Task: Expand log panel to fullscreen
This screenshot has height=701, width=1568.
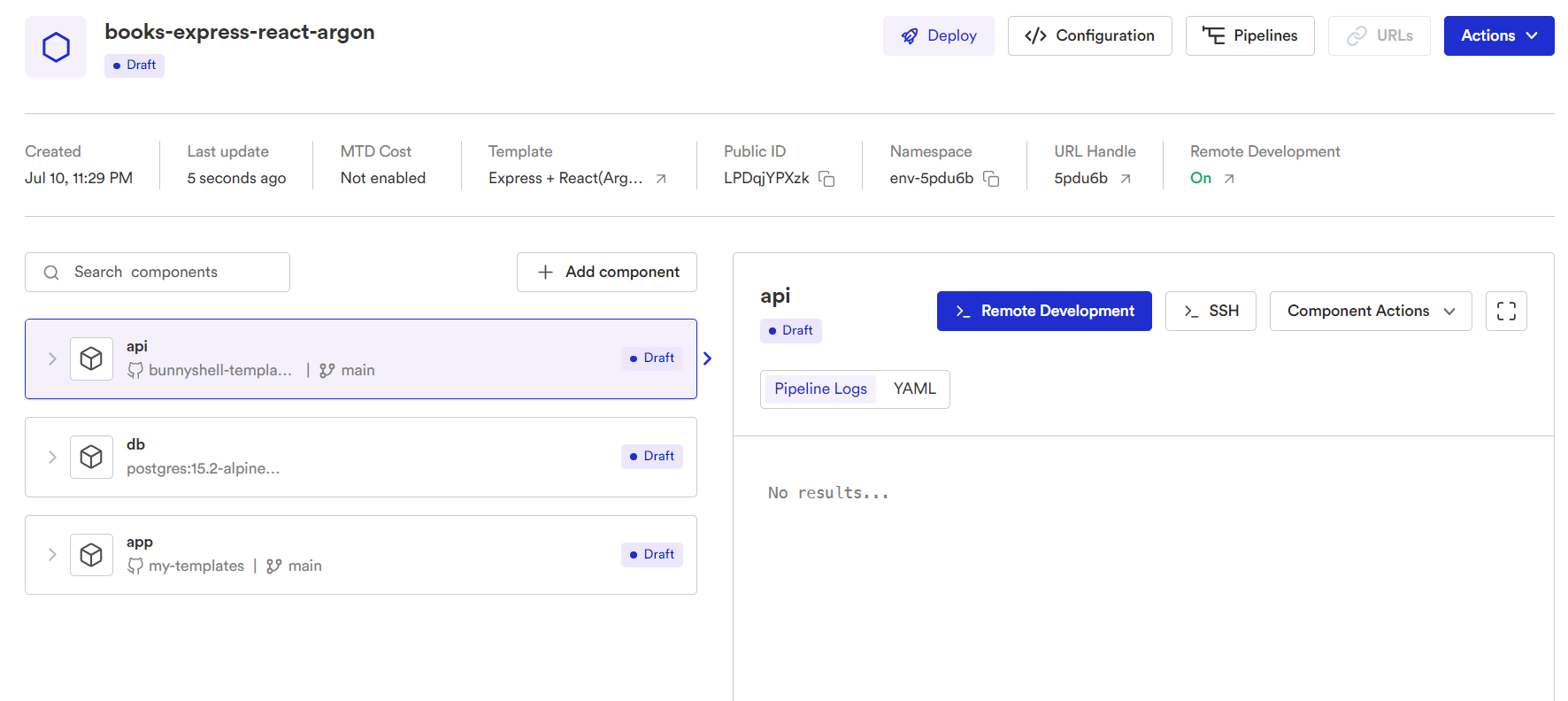Action: 1506,311
